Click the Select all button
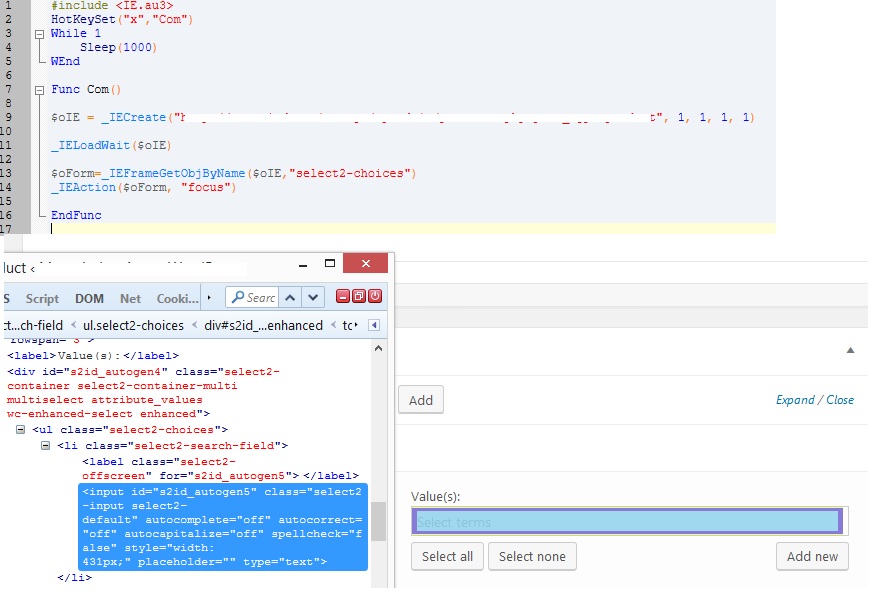Viewport: 883px width, 611px height. [447, 556]
